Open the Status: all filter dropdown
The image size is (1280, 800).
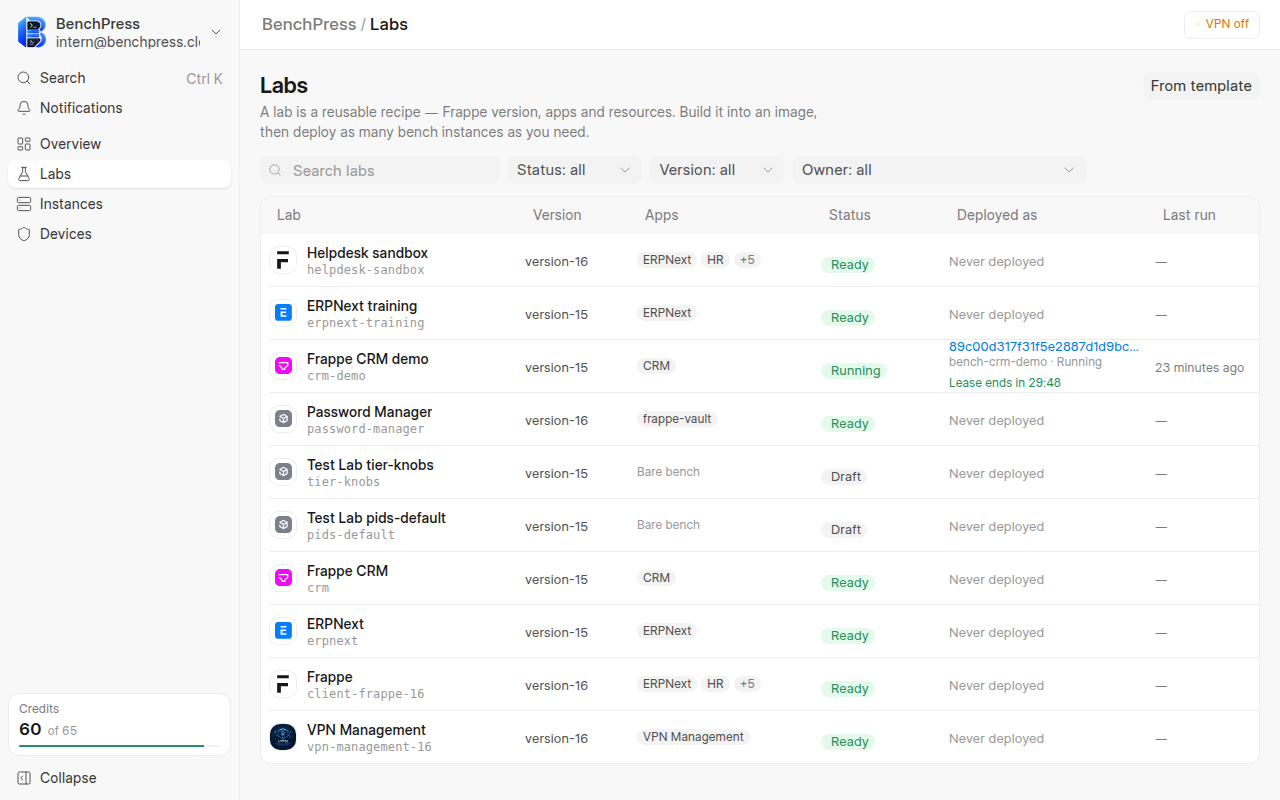(575, 170)
